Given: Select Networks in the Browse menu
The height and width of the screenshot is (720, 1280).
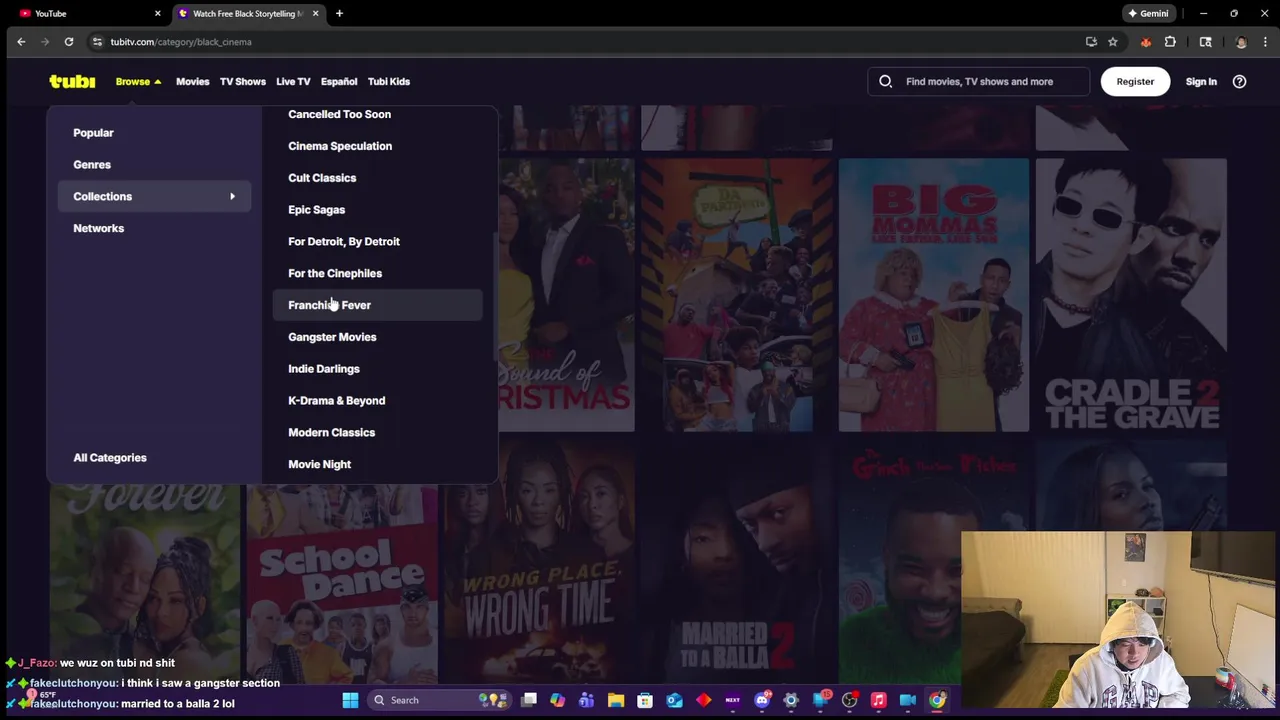Looking at the screenshot, I should point(98,229).
